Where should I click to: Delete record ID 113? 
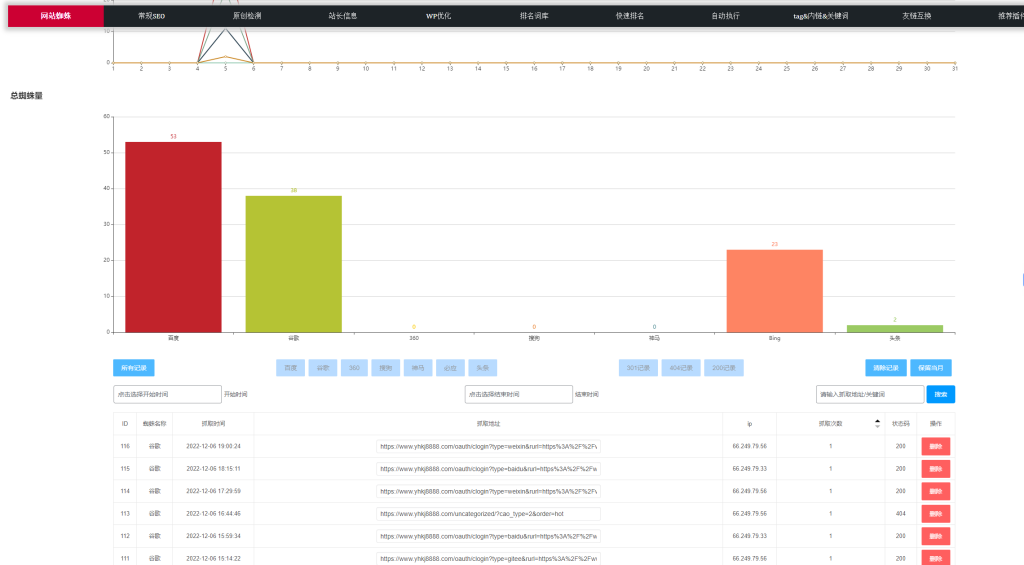pyautogui.click(x=936, y=514)
